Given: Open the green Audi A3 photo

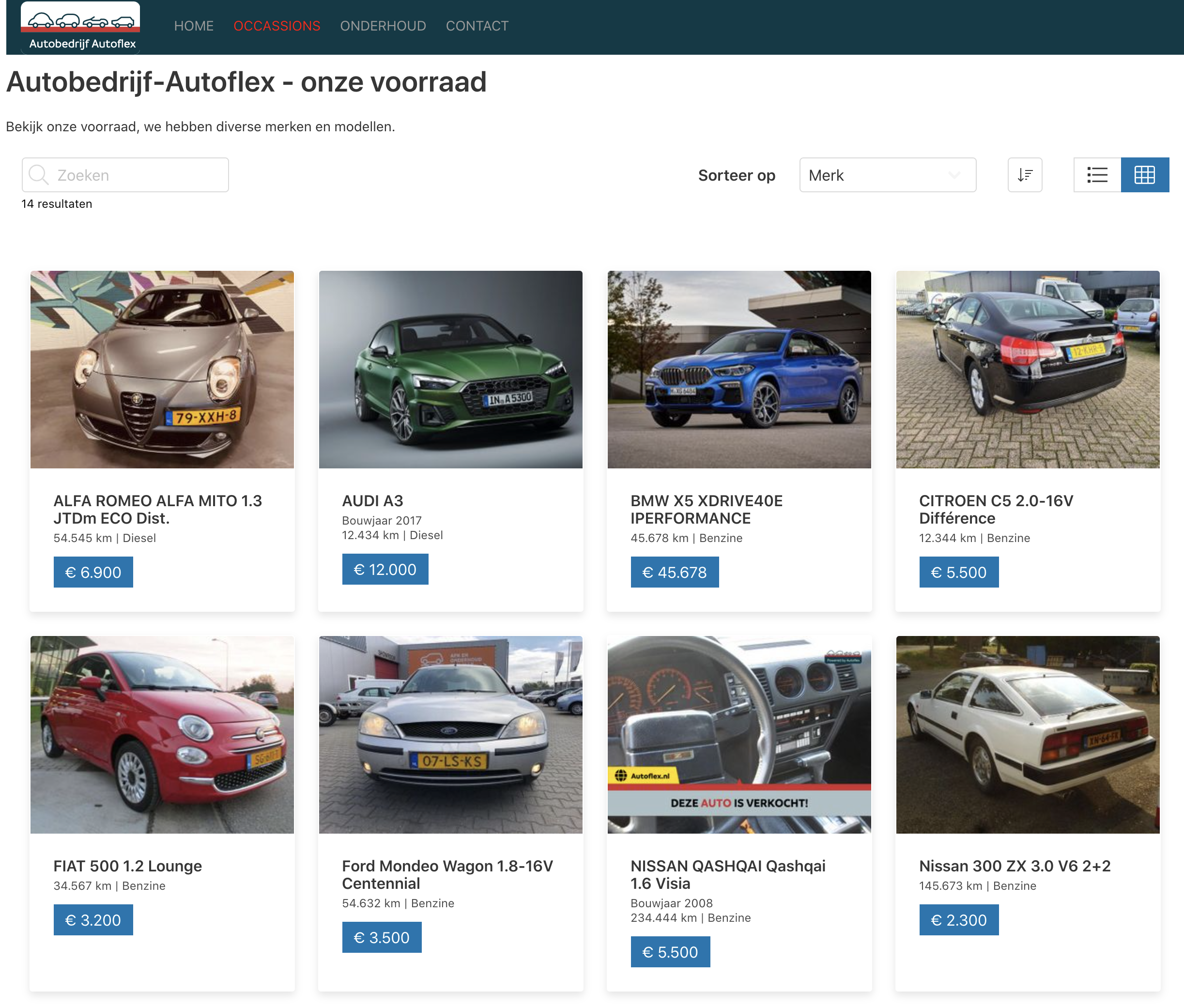Looking at the screenshot, I should coord(451,369).
